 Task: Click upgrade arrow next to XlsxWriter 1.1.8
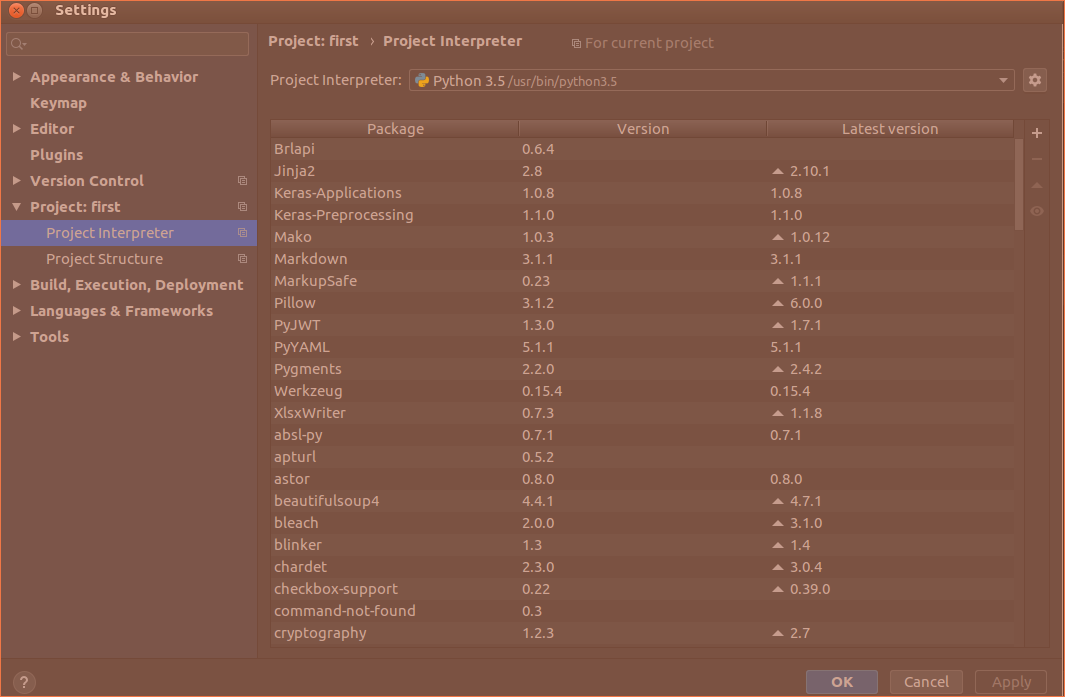click(778, 413)
